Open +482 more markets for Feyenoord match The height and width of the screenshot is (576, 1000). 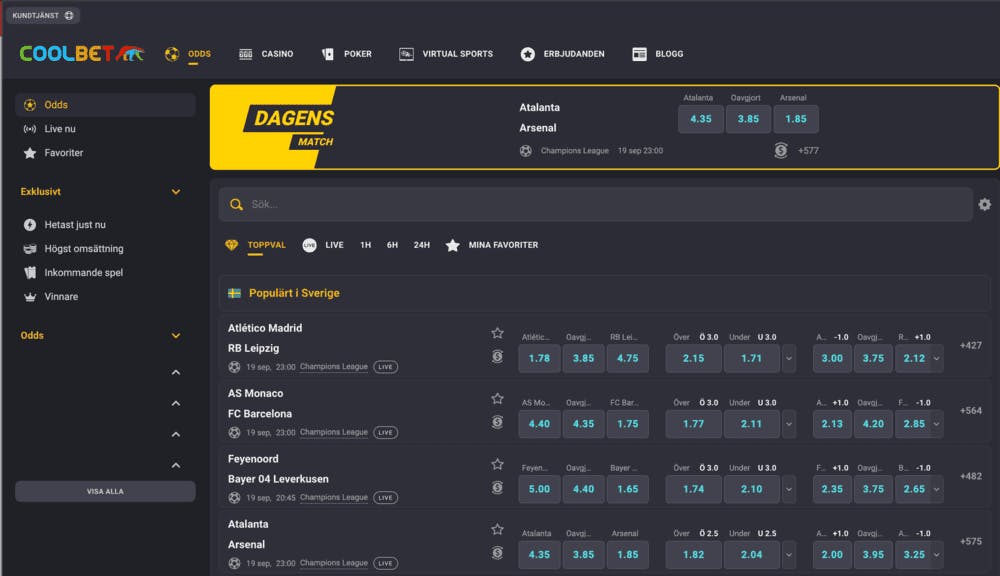[x=971, y=476]
